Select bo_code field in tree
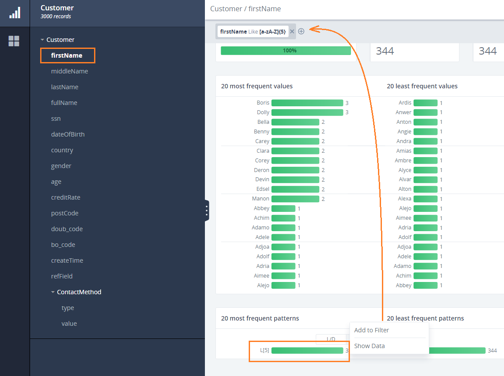 tap(63, 245)
